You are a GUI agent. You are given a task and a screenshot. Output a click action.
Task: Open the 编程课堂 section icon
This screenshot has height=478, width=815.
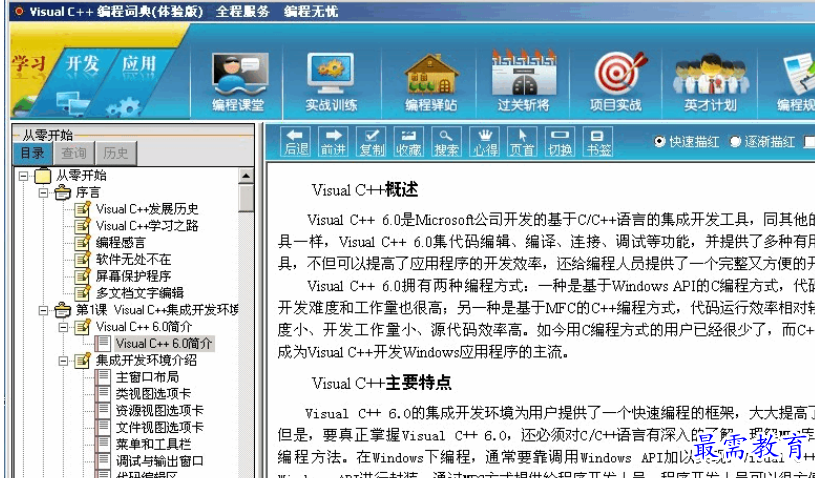238,82
